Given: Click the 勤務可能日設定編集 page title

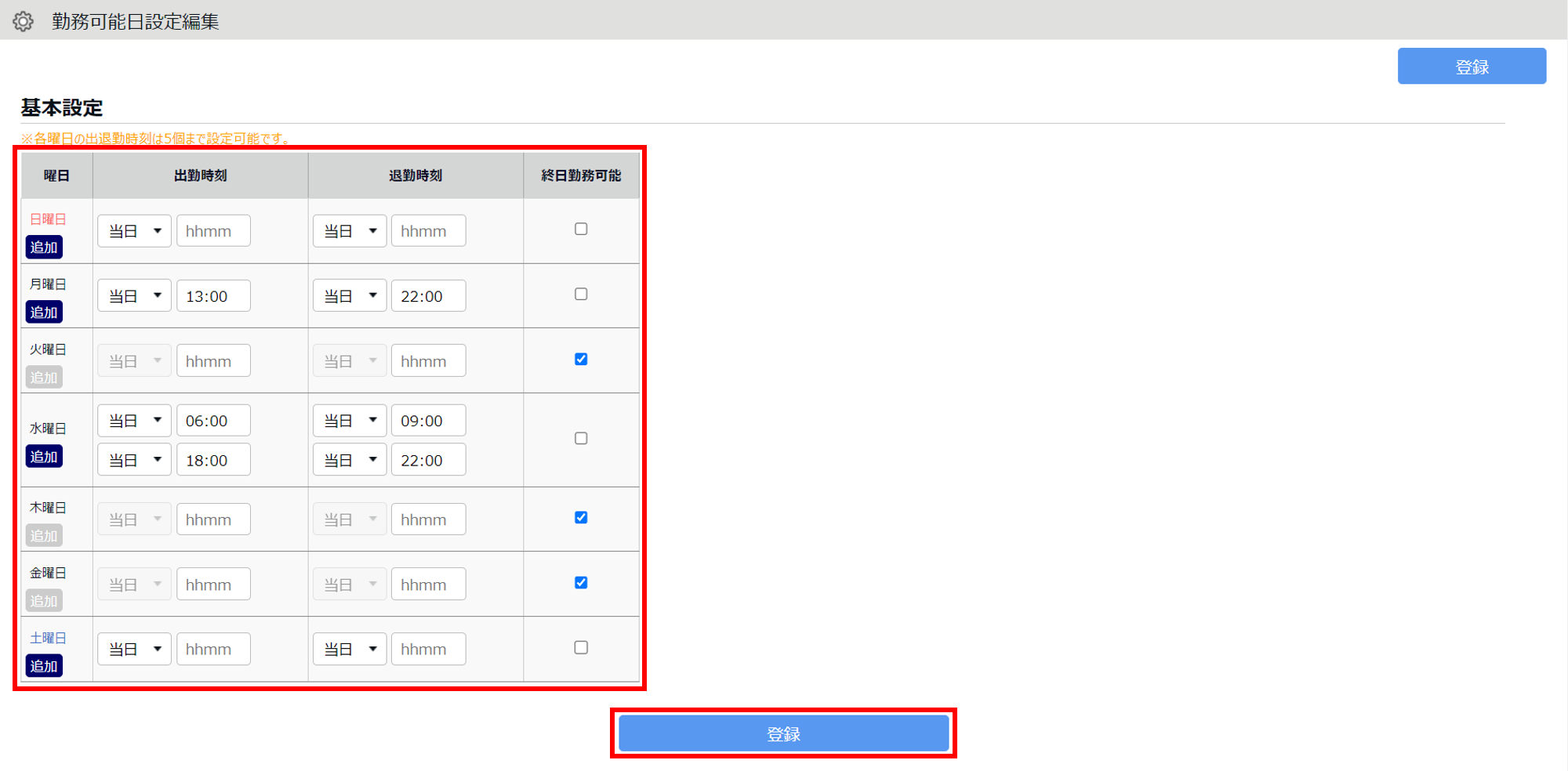Looking at the screenshot, I should (136, 21).
